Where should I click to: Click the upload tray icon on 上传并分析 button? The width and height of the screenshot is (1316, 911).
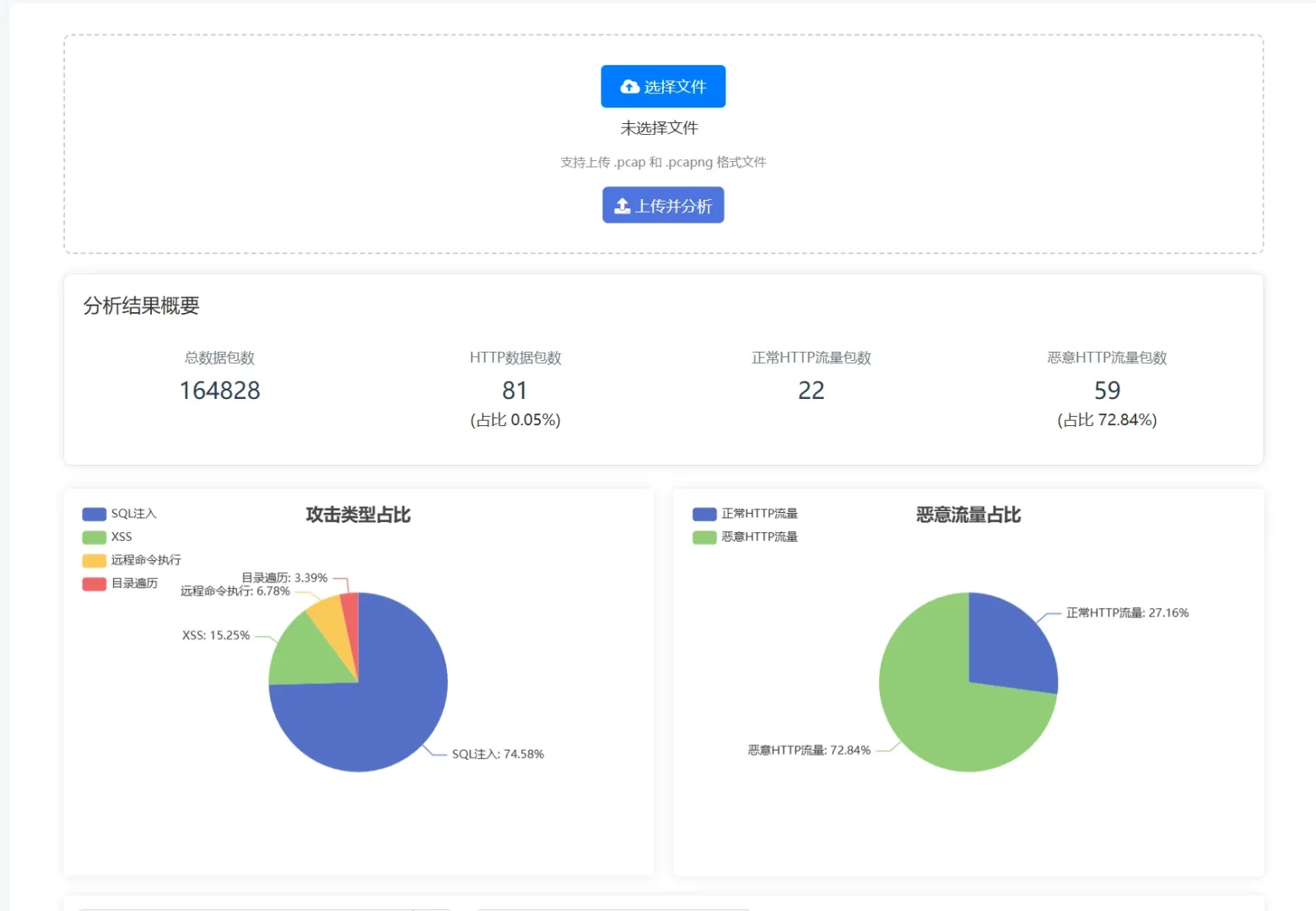tap(623, 205)
